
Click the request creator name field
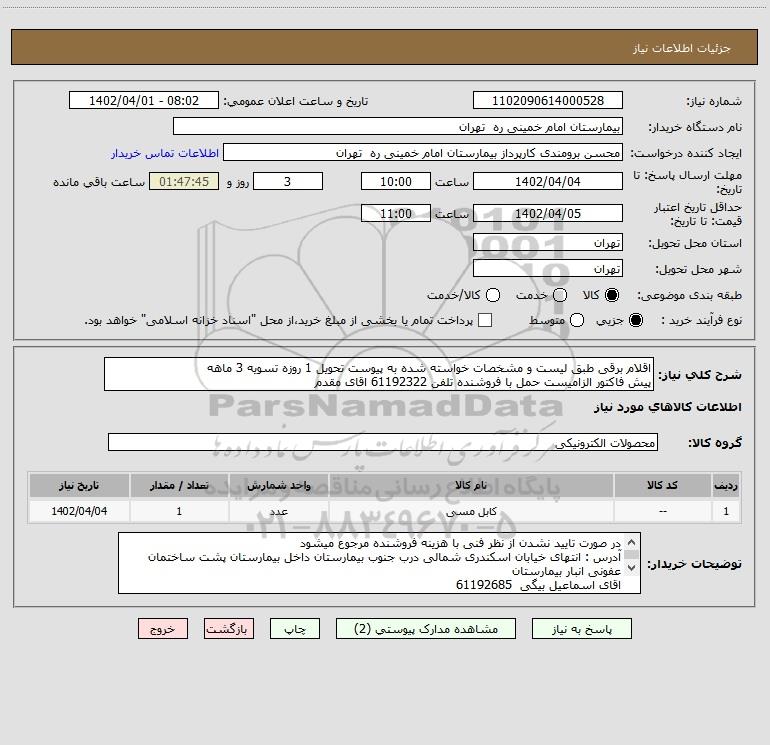pyautogui.click(x=423, y=152)
